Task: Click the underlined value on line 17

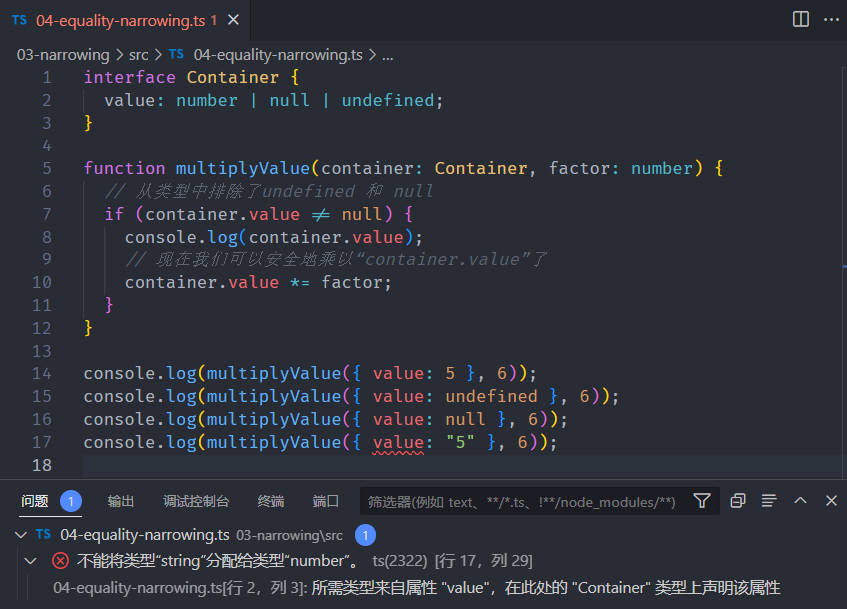Action: coord(398,443)
